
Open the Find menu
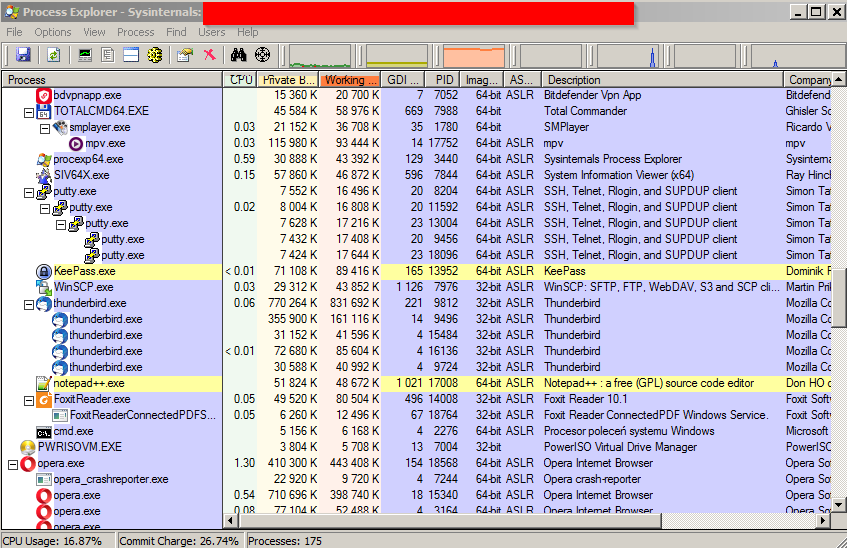tap(176, 32)
